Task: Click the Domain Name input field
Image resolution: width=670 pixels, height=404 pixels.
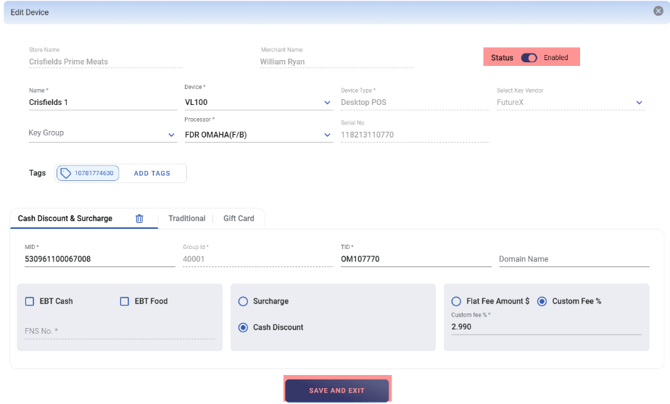Action: tap(575, 259)
